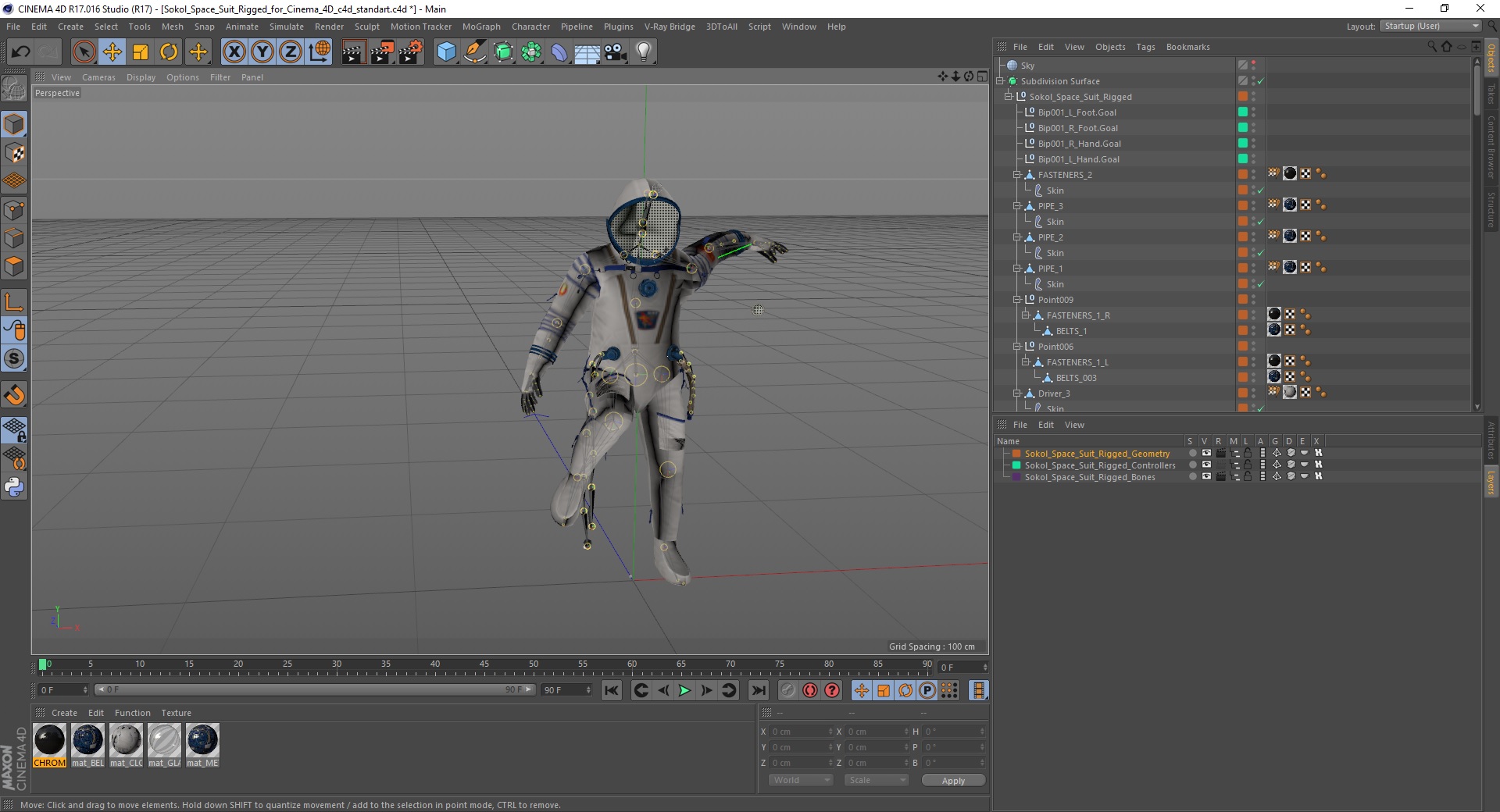Click Bip001_L_Foot.Goal layer color swatch
The image size is (1500, 812).
[1243, 112]
